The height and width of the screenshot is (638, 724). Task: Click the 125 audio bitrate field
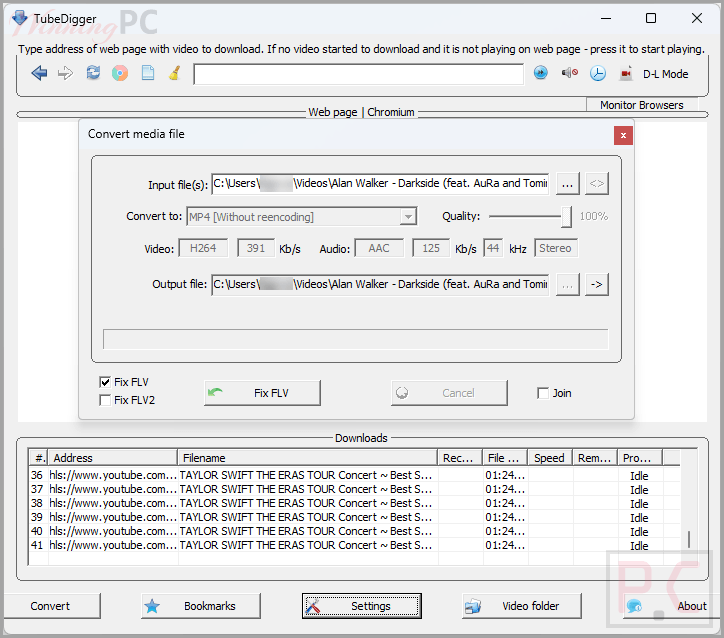[x=431, y=248]
